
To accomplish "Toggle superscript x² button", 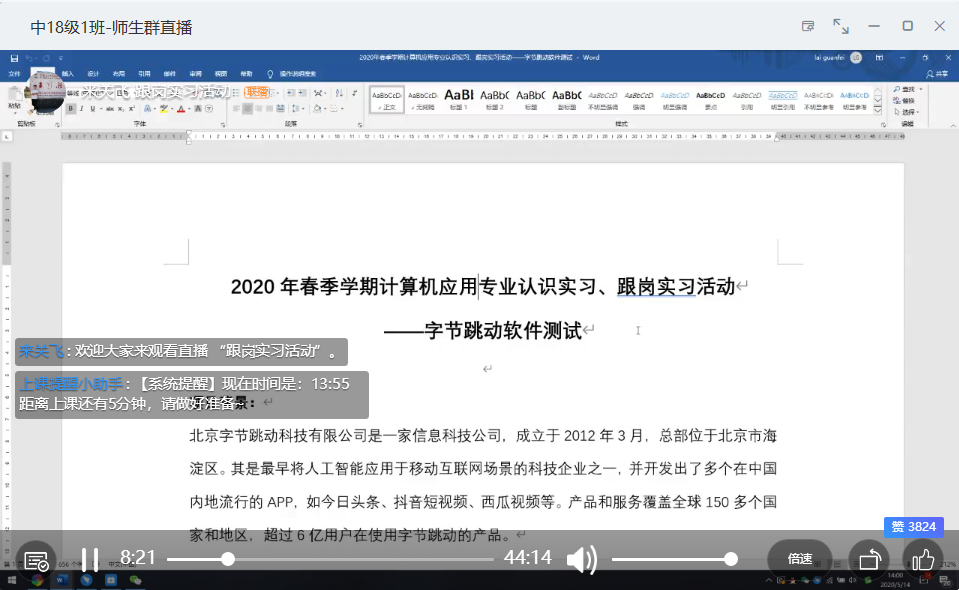I will [131, 109].
